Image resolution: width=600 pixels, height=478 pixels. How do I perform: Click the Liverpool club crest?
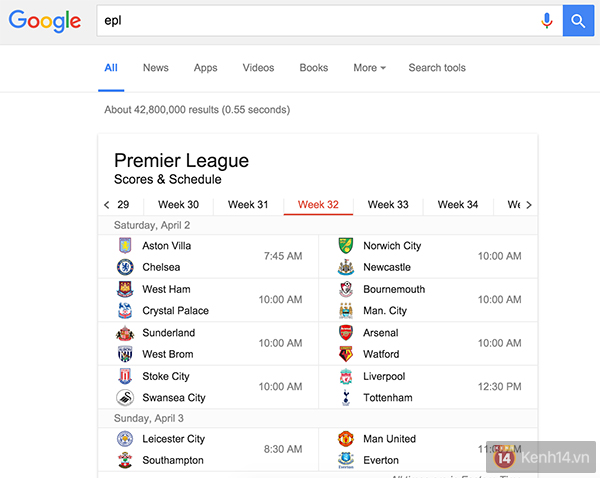click(x=346, y=377)
